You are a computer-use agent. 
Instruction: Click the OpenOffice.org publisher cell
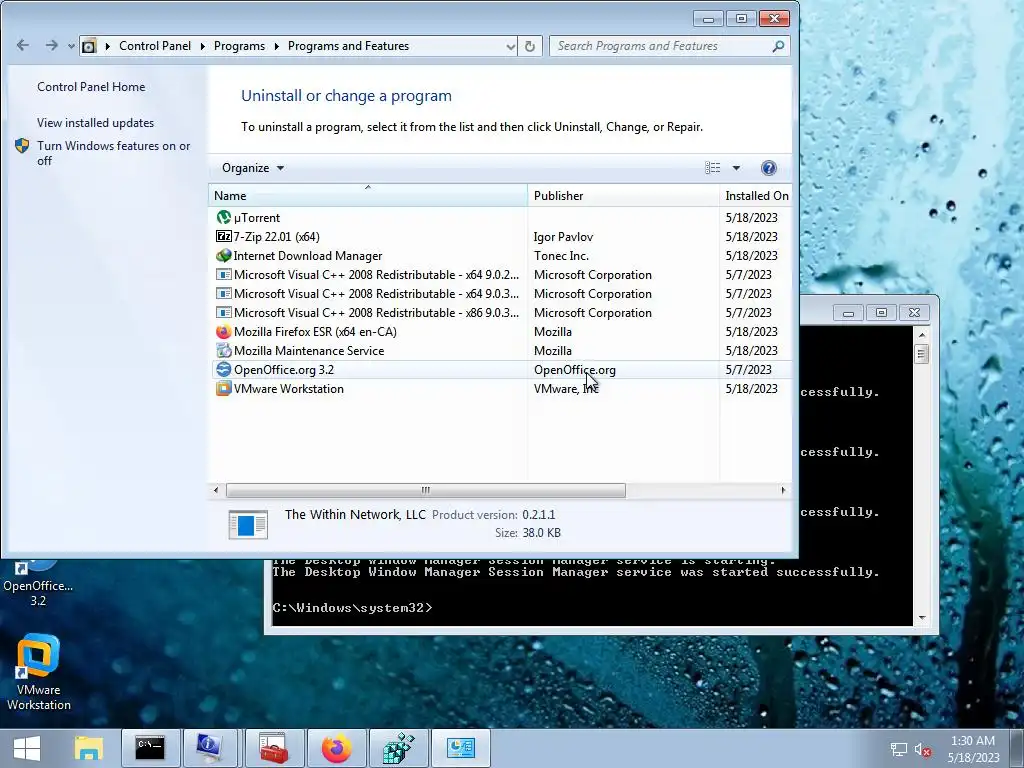575,370
